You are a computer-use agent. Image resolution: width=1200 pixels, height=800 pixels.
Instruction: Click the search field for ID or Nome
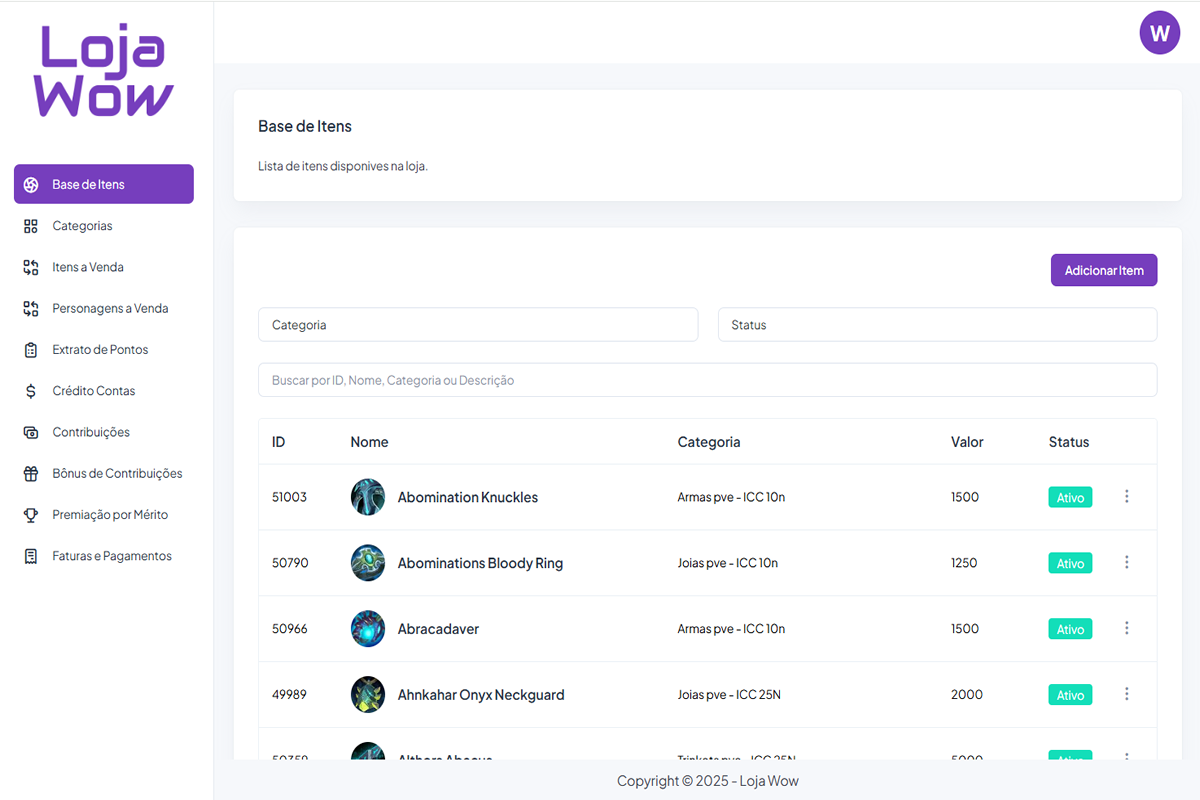click(707, 380)
